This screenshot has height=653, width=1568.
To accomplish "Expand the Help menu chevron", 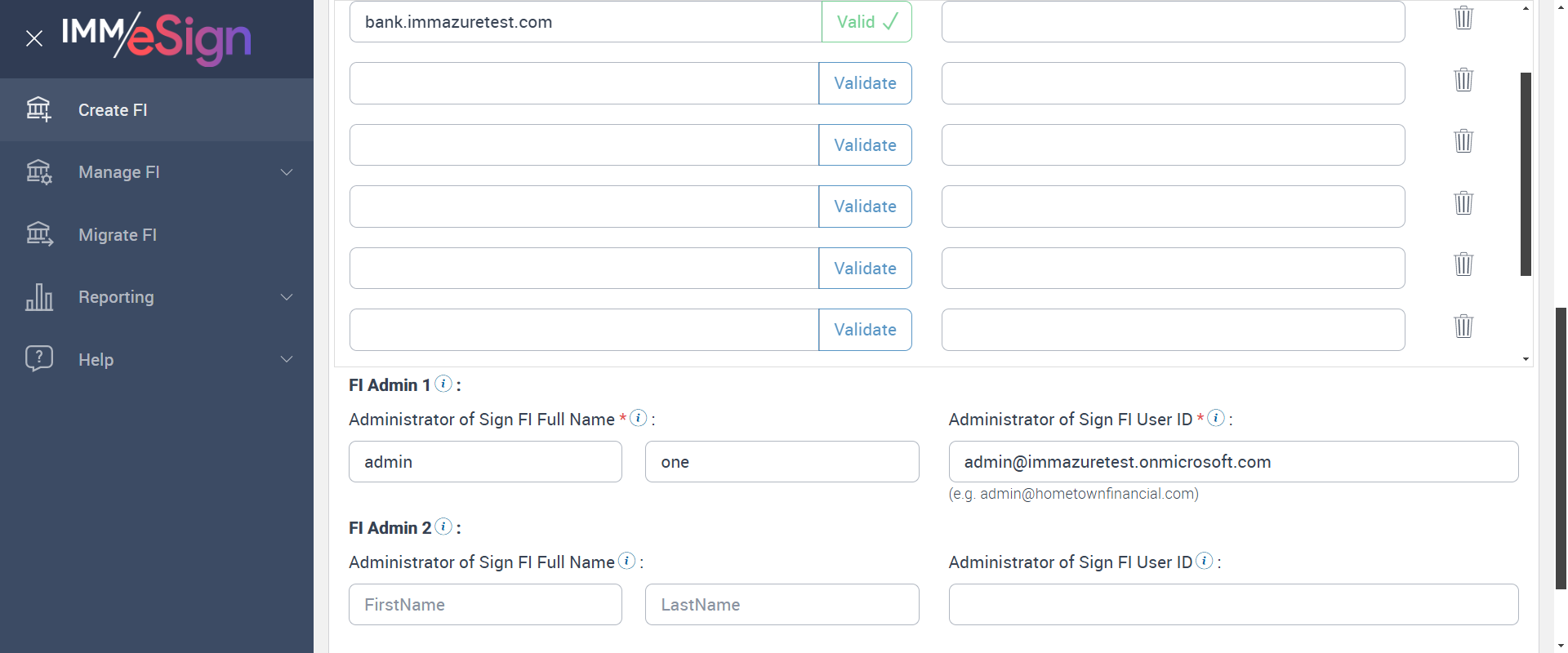I will tap(287, 359).
